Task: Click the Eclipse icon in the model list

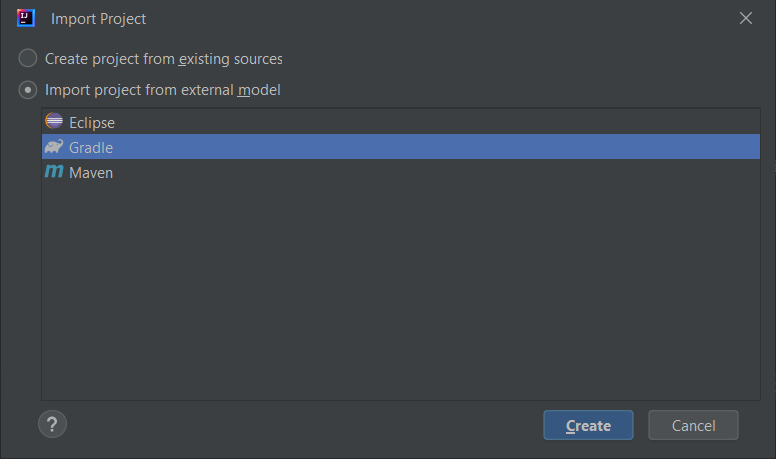Action: [54, 122]
